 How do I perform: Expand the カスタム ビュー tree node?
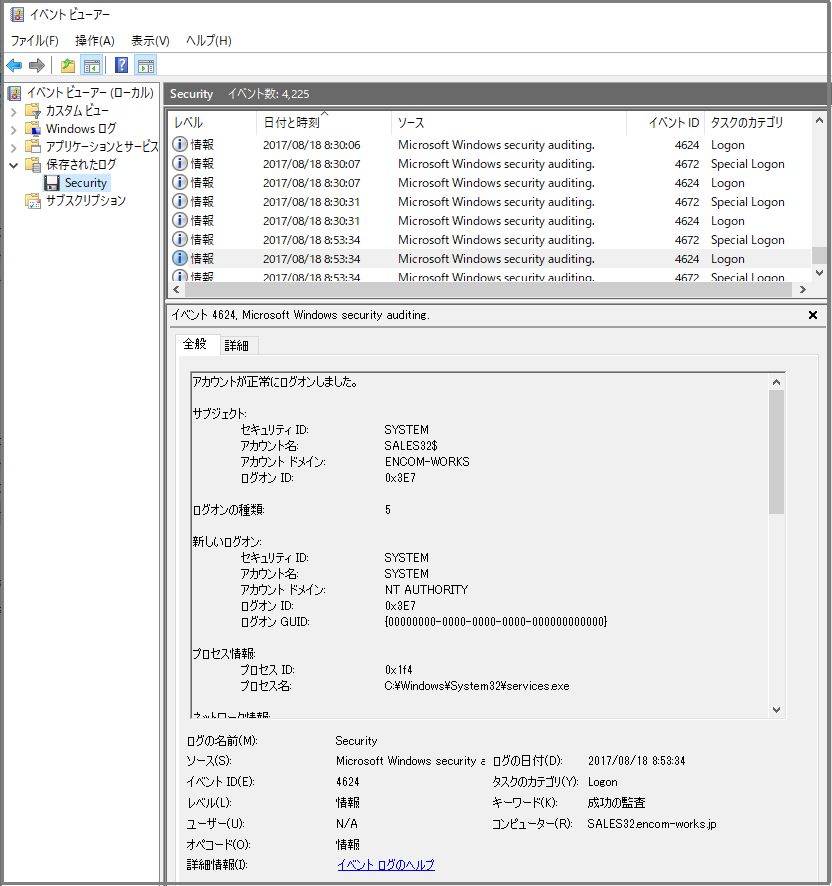click(14, 111)
